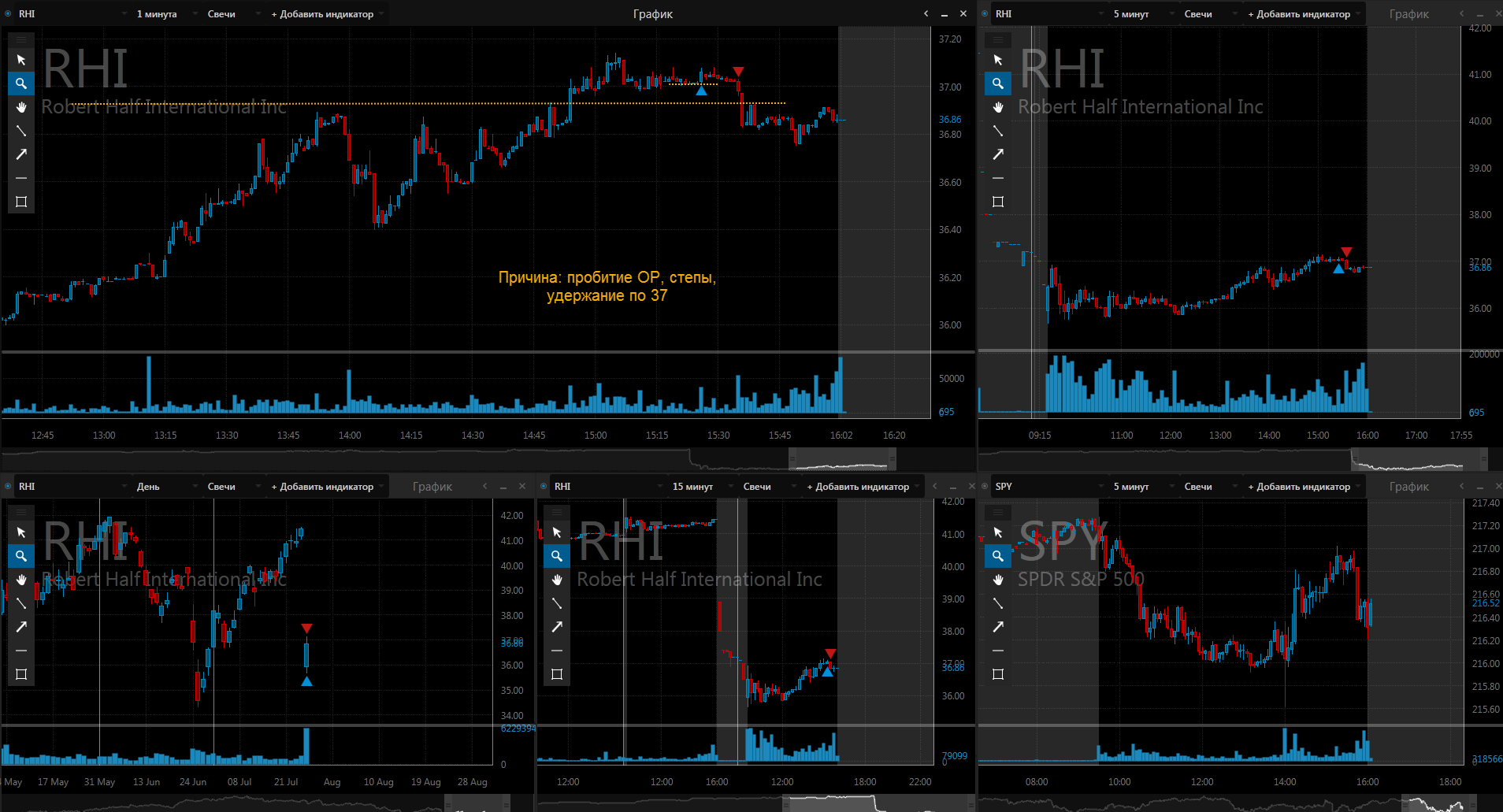Pick arrow tool in RHI 5-minute chart
This screenshot has height=812, width=1503.
coord(998,154)
